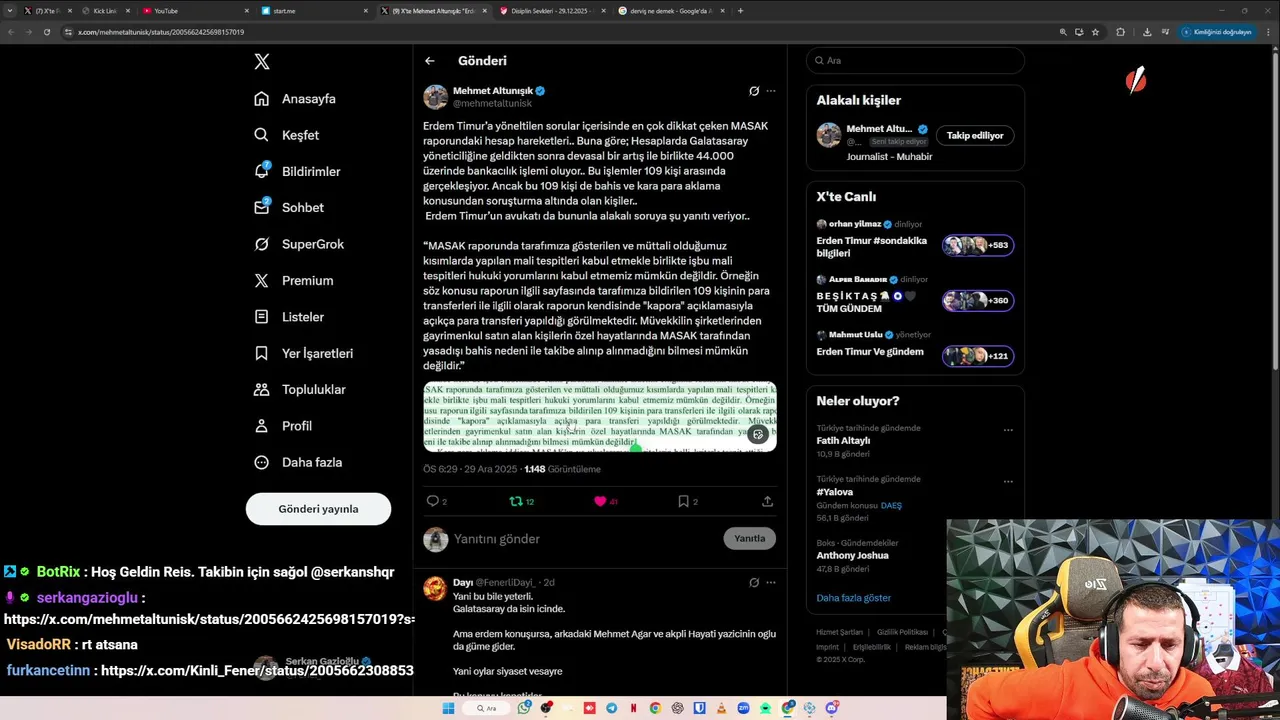Open more options on main post
The height and width of the screenshot is (720, 1280).
click(x=771, y=91)
